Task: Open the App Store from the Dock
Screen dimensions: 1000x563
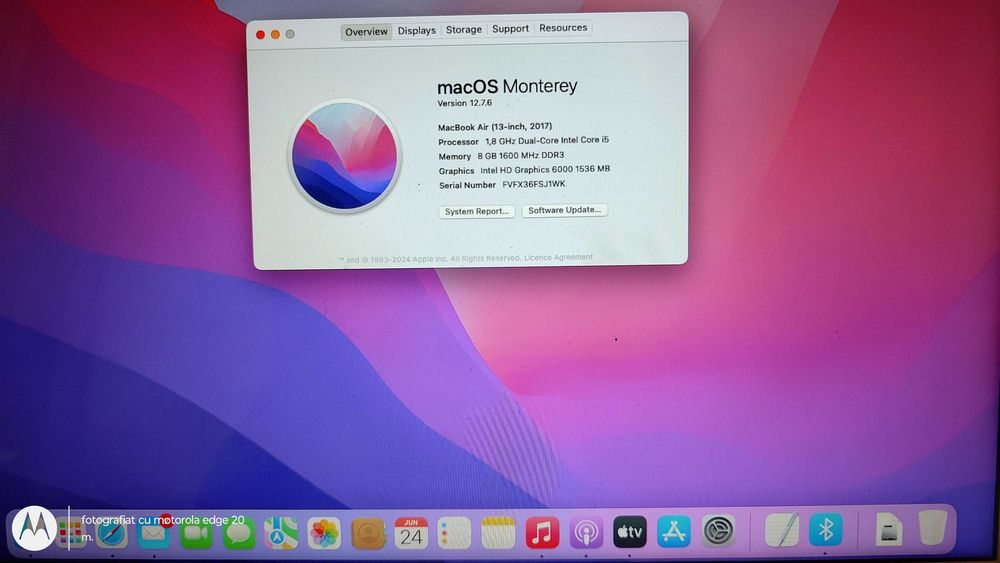Action: (x=674, y=532)
